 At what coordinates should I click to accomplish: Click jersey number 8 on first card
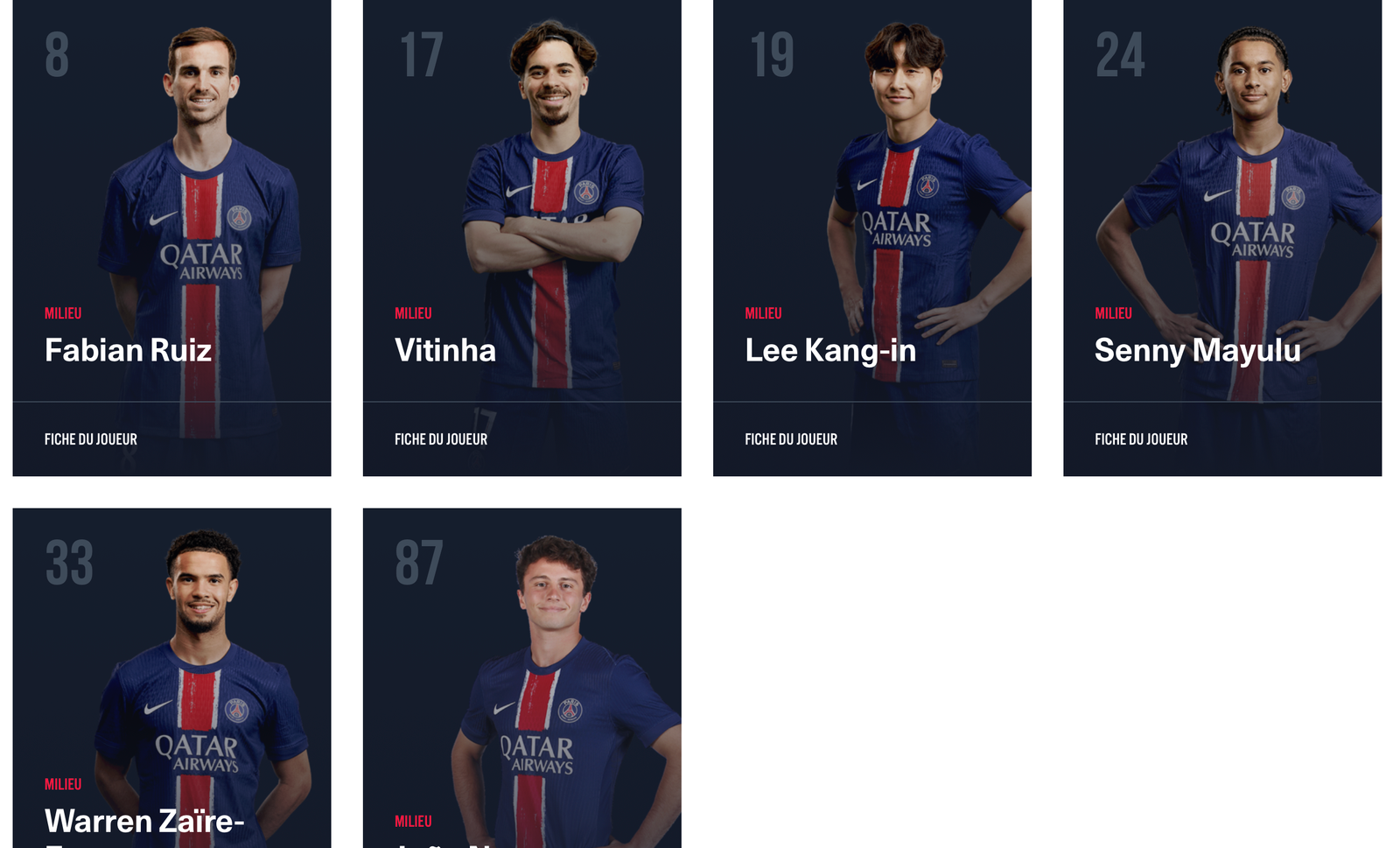coord(57,54)
